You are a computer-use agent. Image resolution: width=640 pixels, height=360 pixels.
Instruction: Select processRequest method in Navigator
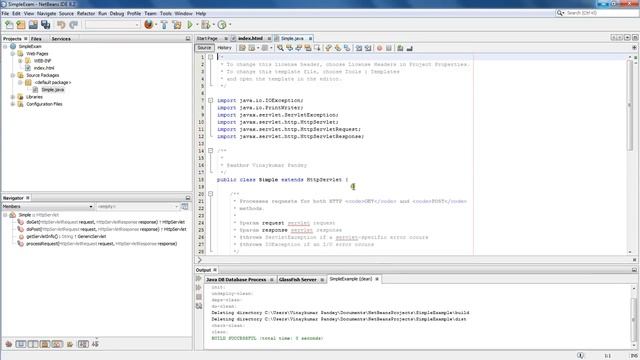tap(102, 244)
